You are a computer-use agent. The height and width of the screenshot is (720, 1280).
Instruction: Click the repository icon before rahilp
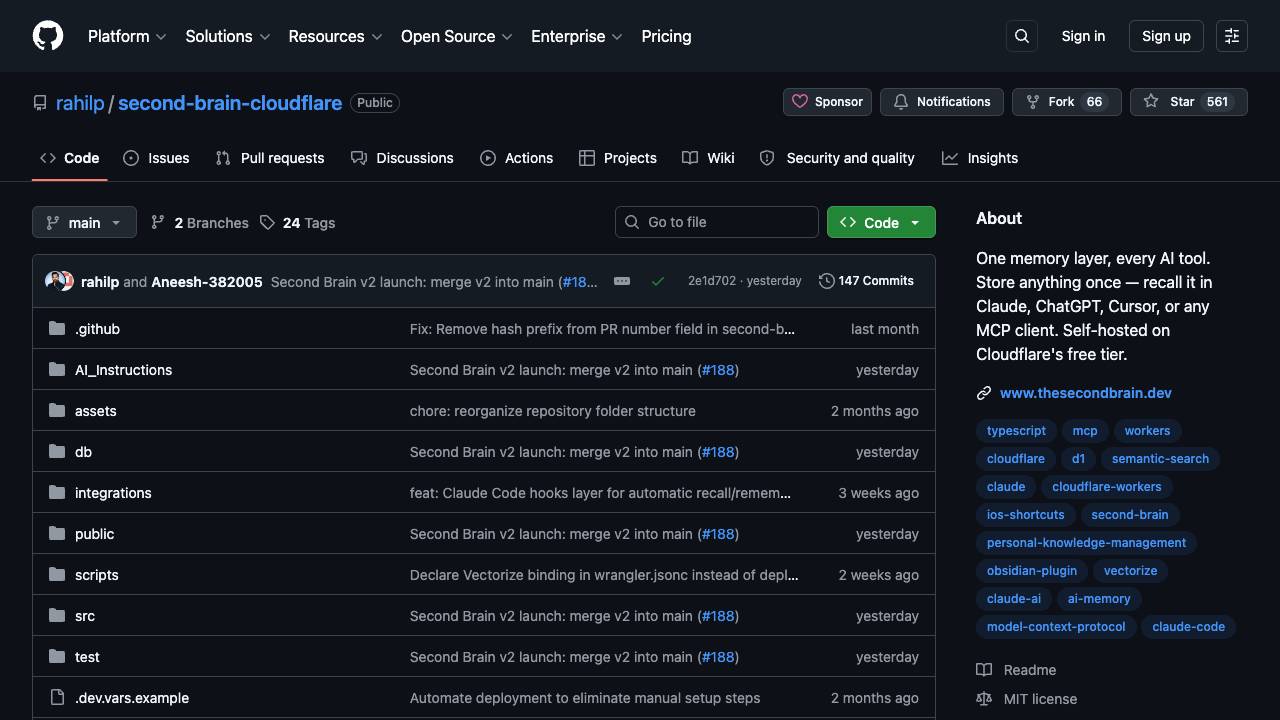(x=40, y=103)
